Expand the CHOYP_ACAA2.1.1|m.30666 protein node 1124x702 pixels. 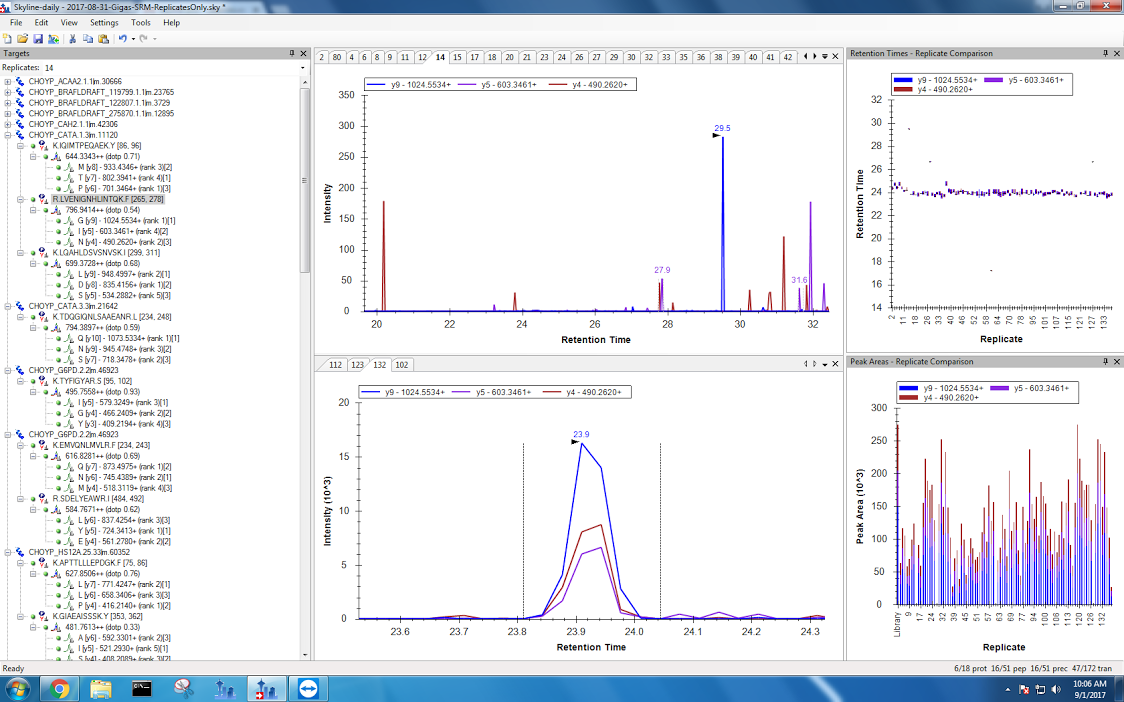click(8, 81)
